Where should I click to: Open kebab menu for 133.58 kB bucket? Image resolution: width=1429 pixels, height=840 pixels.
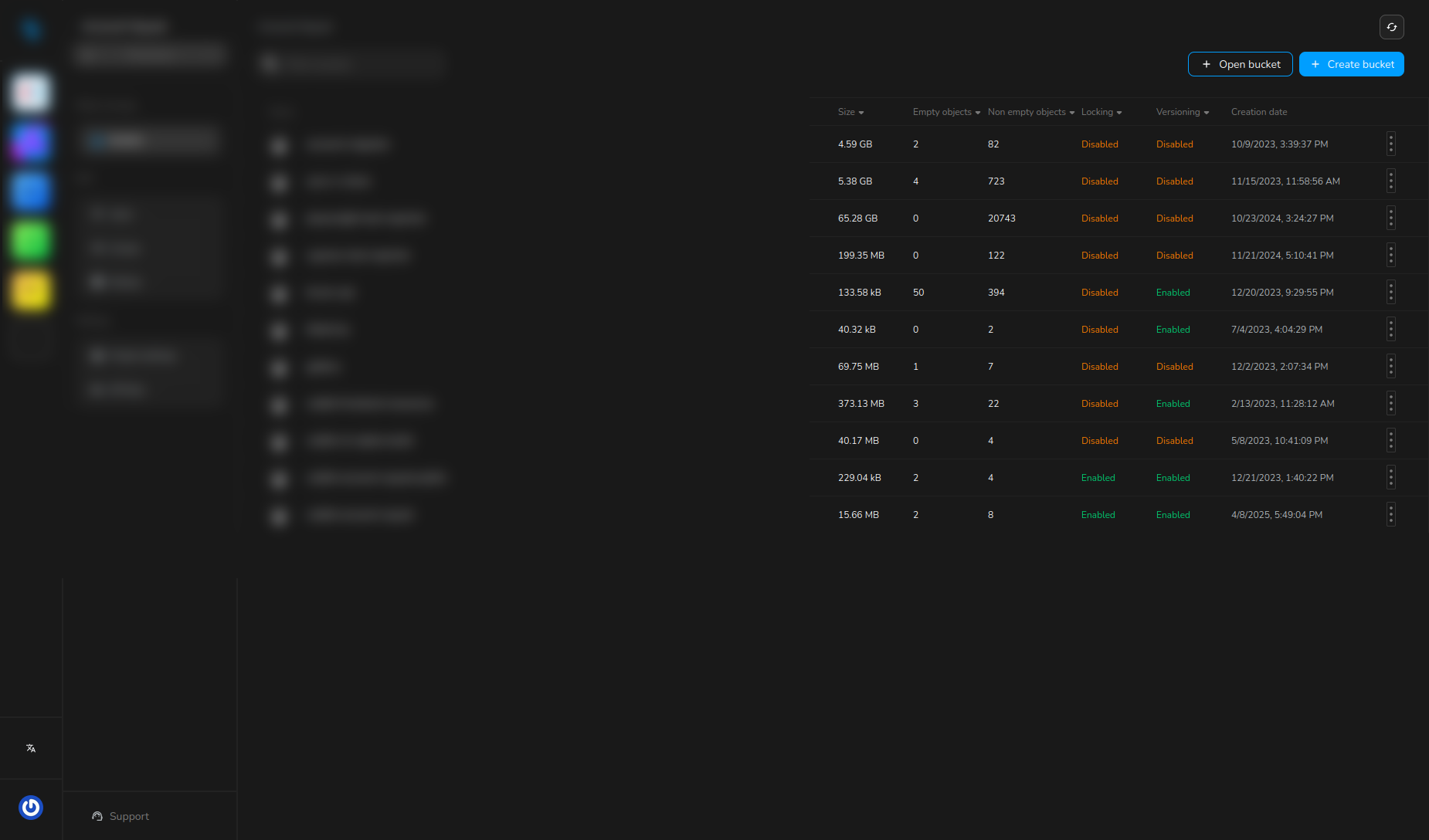(1390, 292)
